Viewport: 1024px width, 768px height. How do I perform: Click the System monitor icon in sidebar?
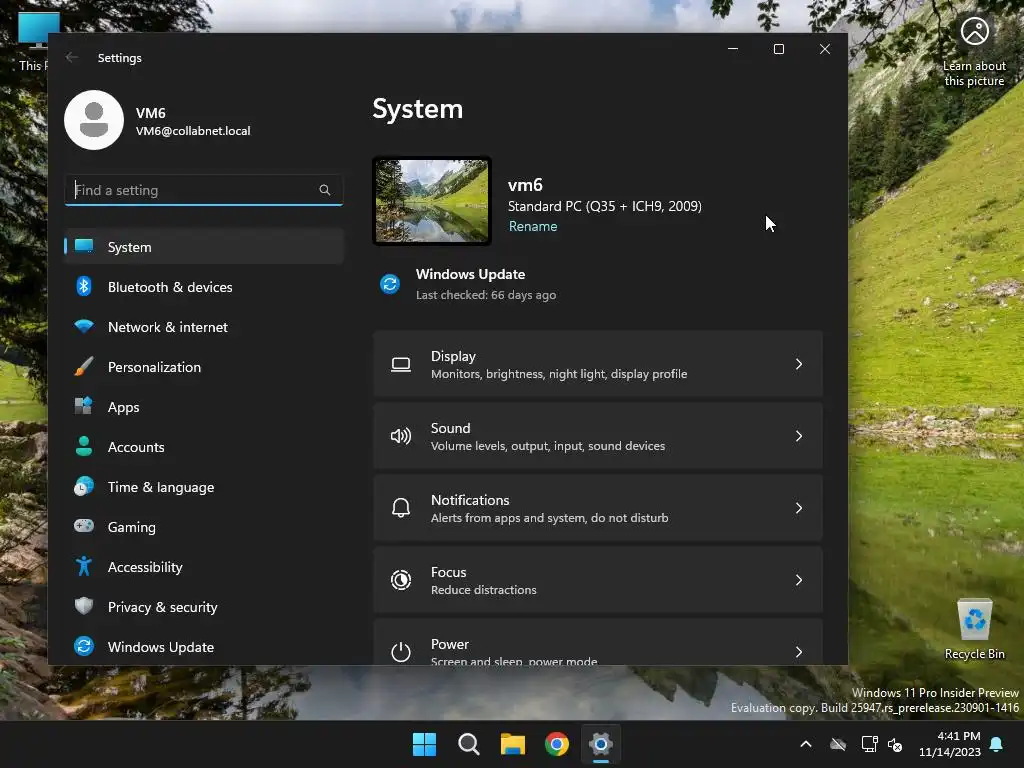tap(84, 246)
